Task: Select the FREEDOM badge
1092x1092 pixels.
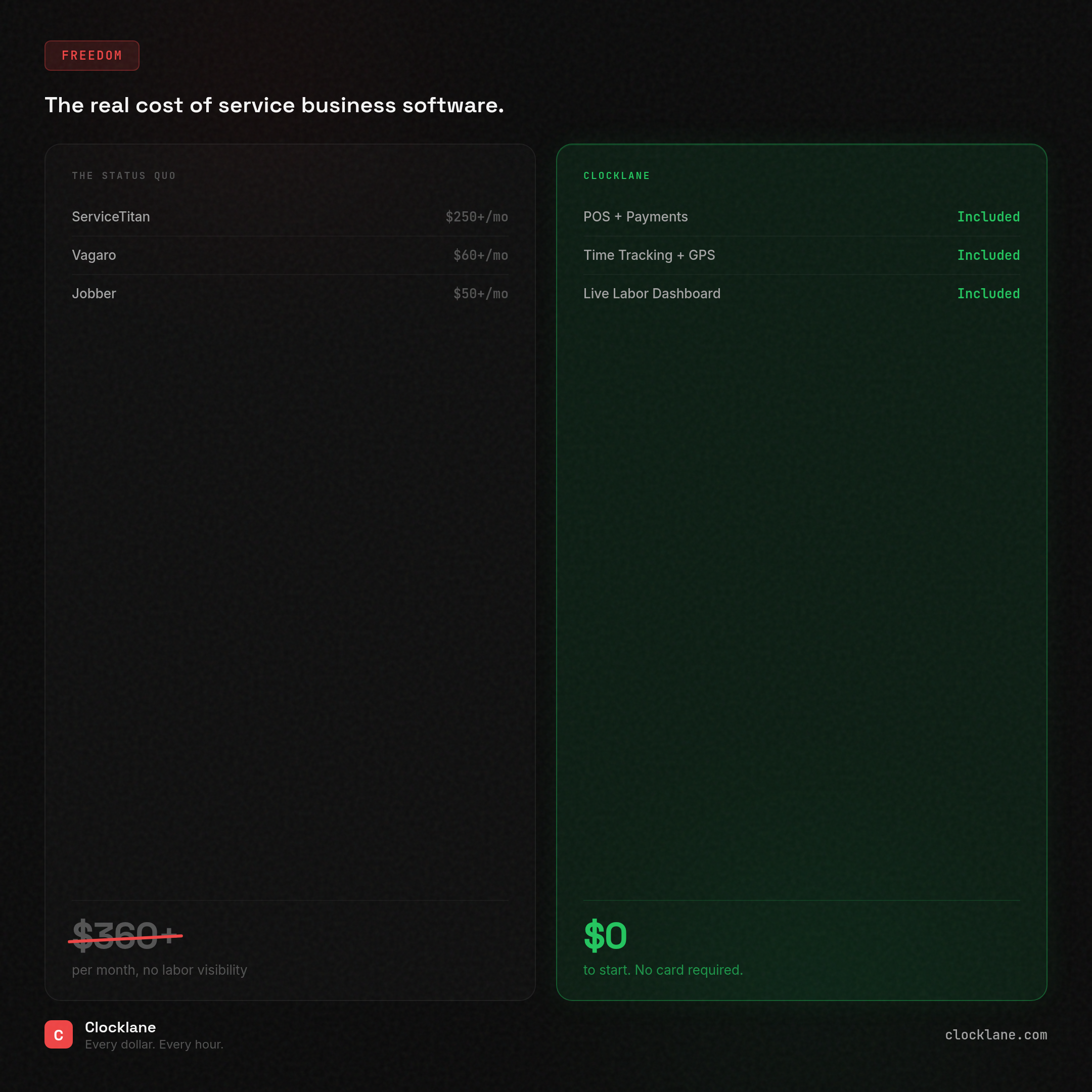Action: [x=92, y=56]
